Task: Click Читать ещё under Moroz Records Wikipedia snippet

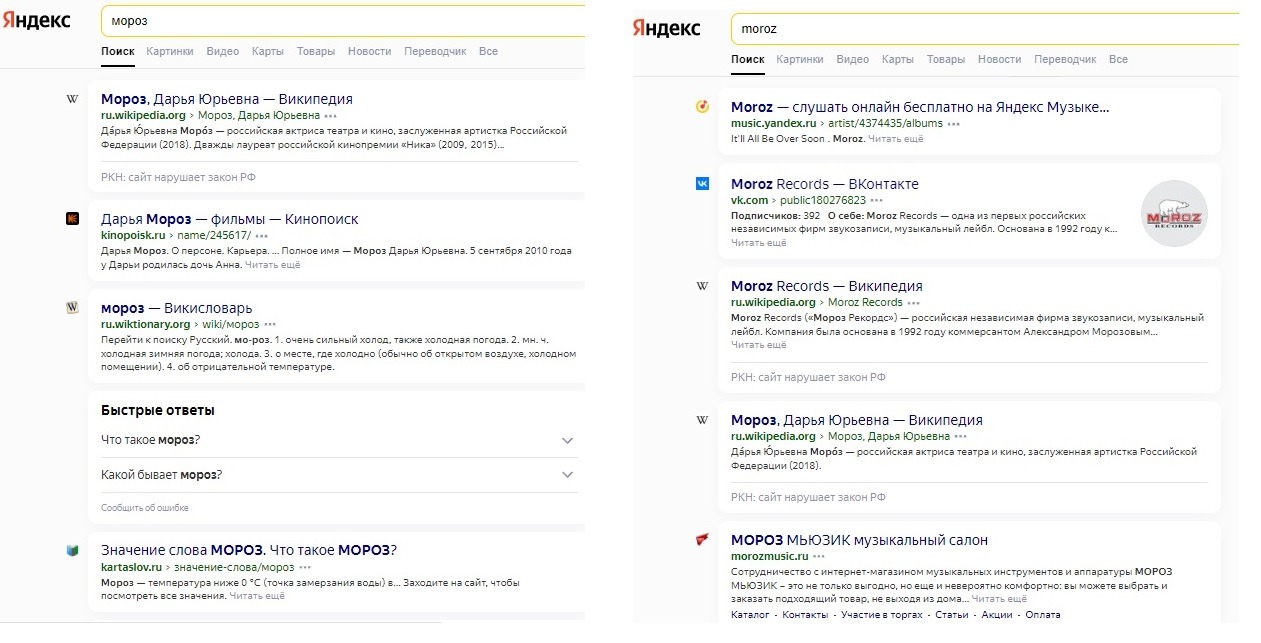Action: (x=759, y=345)
